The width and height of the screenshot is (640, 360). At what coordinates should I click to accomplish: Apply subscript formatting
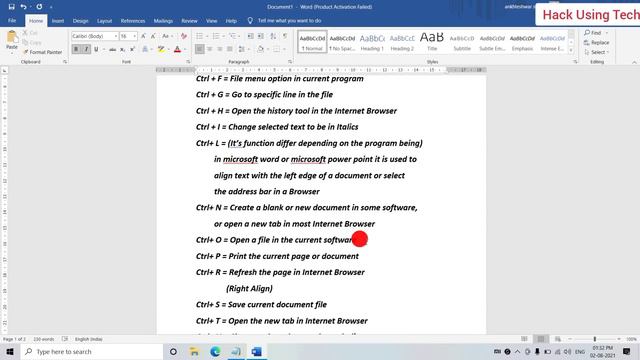122,49
